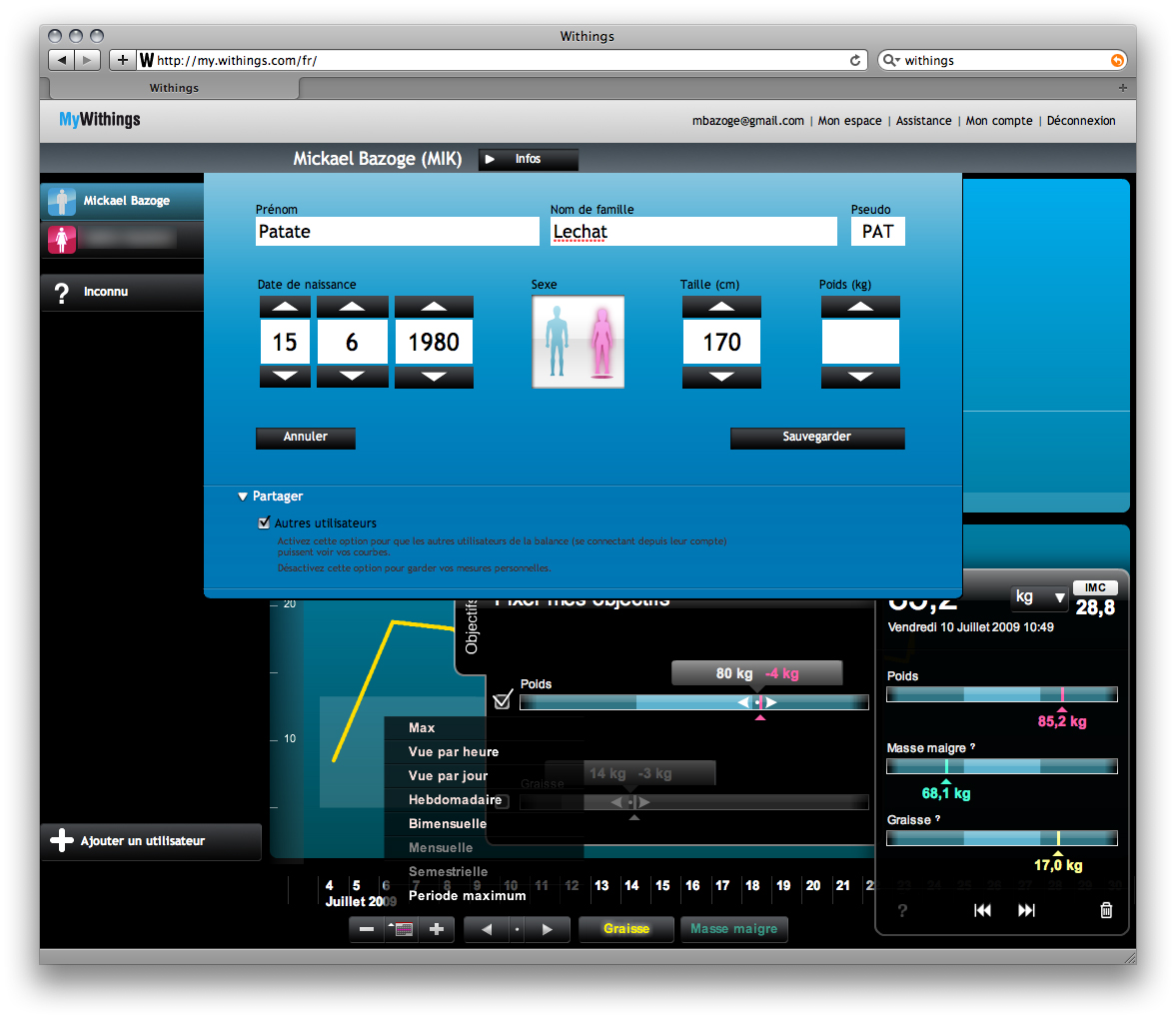Viewport: 1176px width, 1019px height.
Task: Skip to next measurement
Action: (x=1026, y=909)
